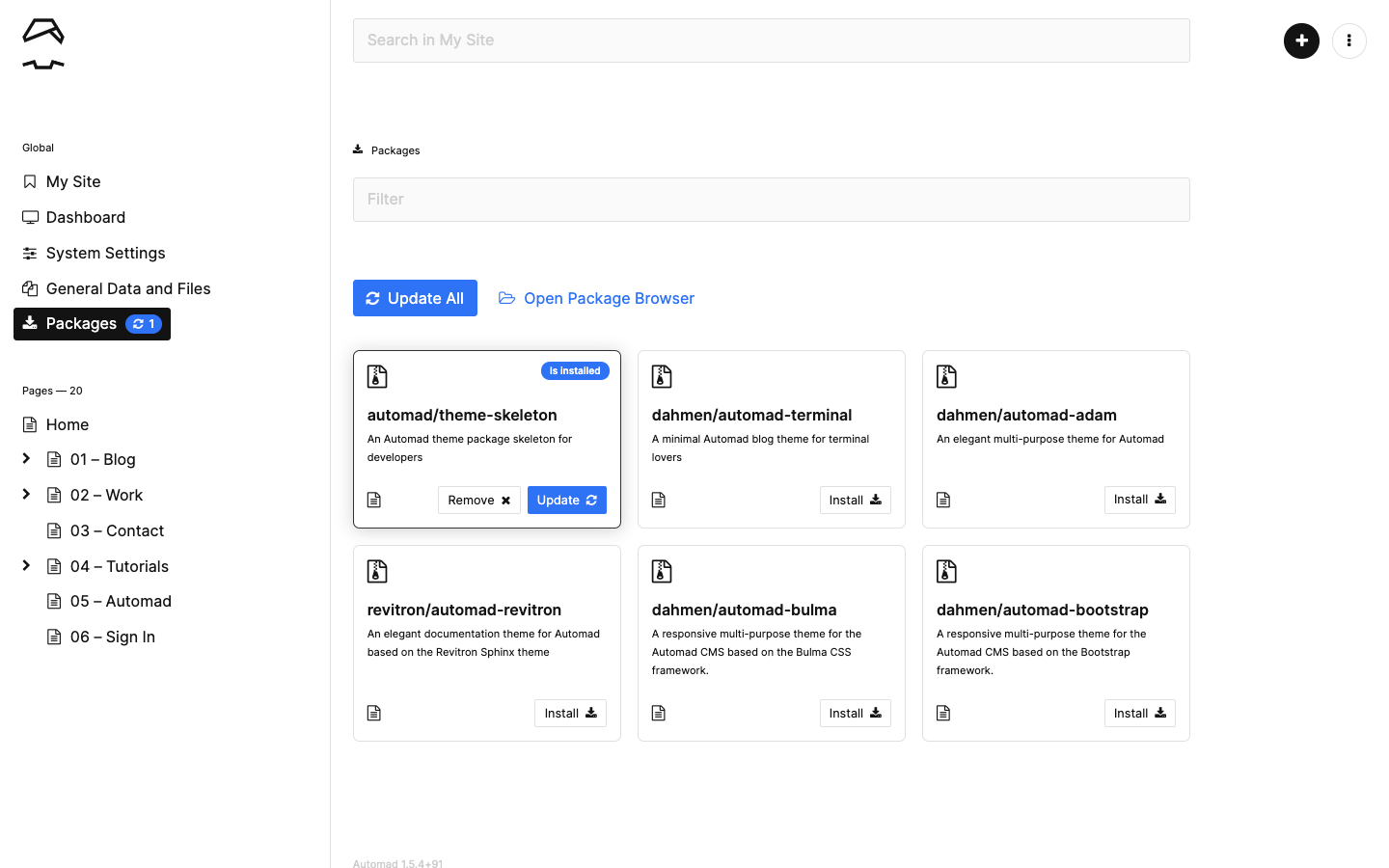Click the 06 – Sign In document icon
This screenshot has height=868, width=1389.
pyautogui.click(x=54, y=637)
